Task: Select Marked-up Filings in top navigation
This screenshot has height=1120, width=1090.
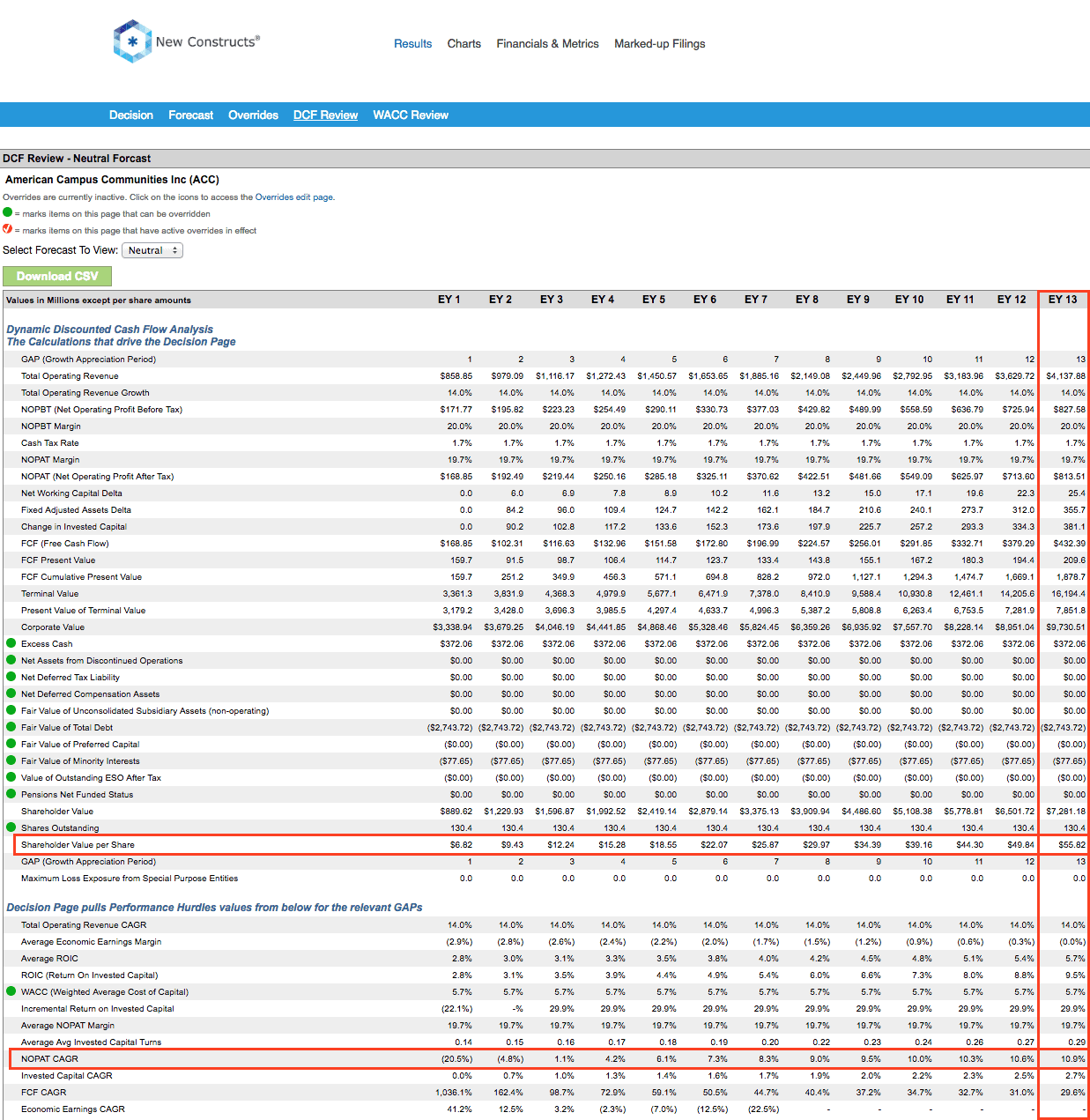Action: point(660,43)
